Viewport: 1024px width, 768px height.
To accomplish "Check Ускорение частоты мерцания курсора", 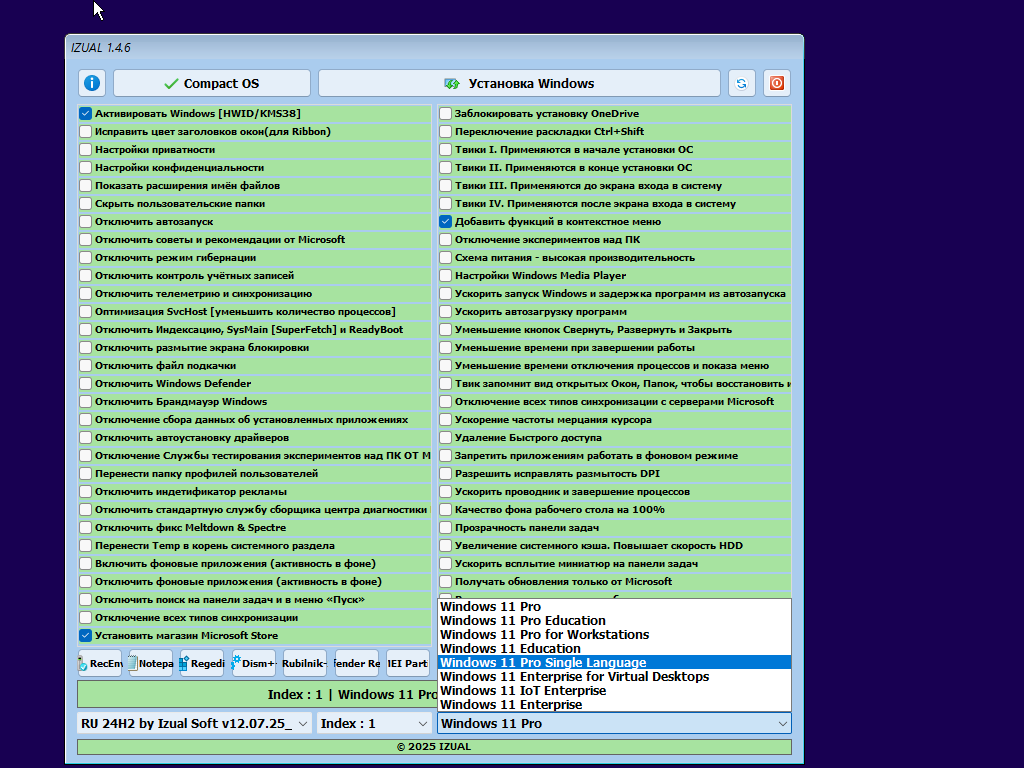I will point(445,419).
